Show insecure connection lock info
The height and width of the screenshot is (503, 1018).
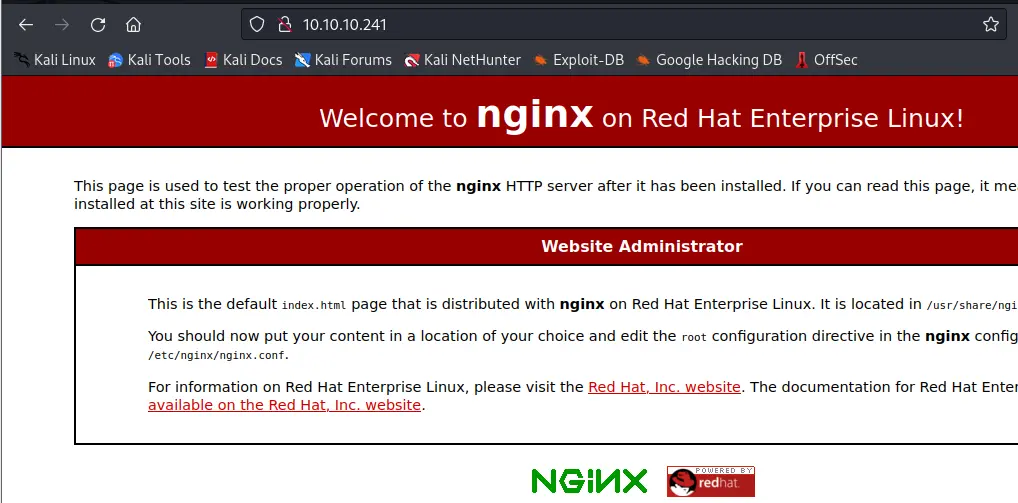[x=284, y=25]
